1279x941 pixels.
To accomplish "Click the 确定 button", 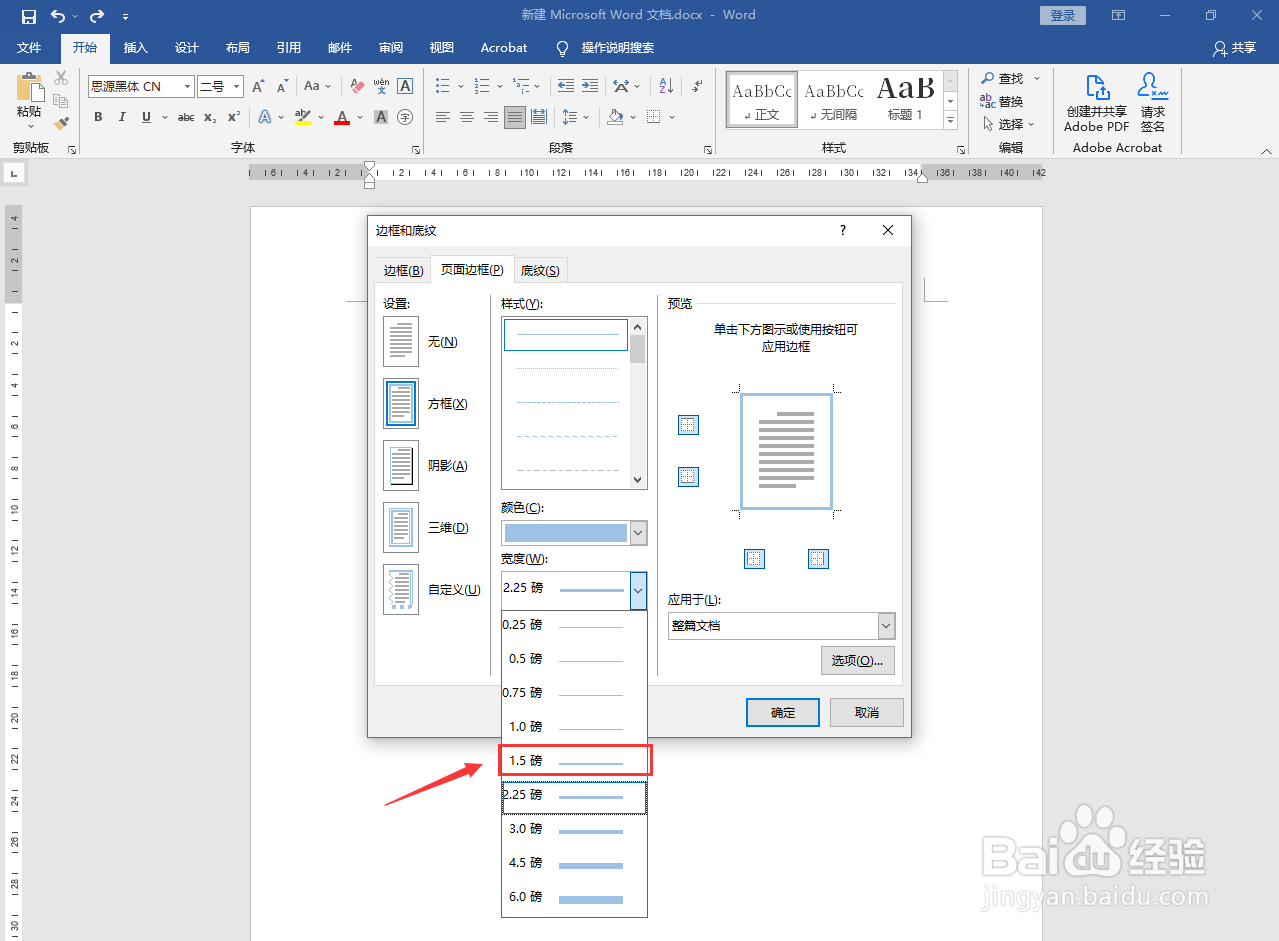I will pyautogui.click(x=783, y=712).
